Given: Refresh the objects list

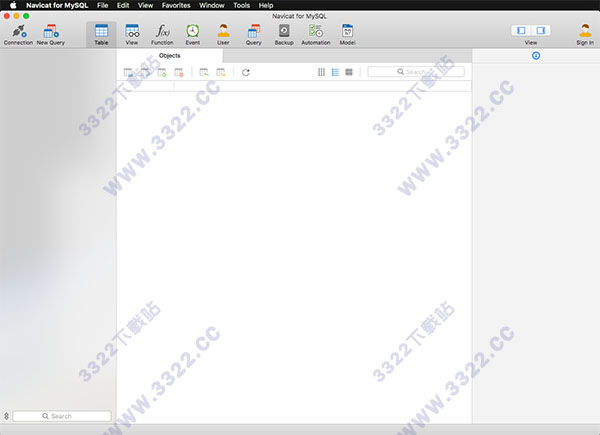Looking at the screenshot, I should click(246, 72).
